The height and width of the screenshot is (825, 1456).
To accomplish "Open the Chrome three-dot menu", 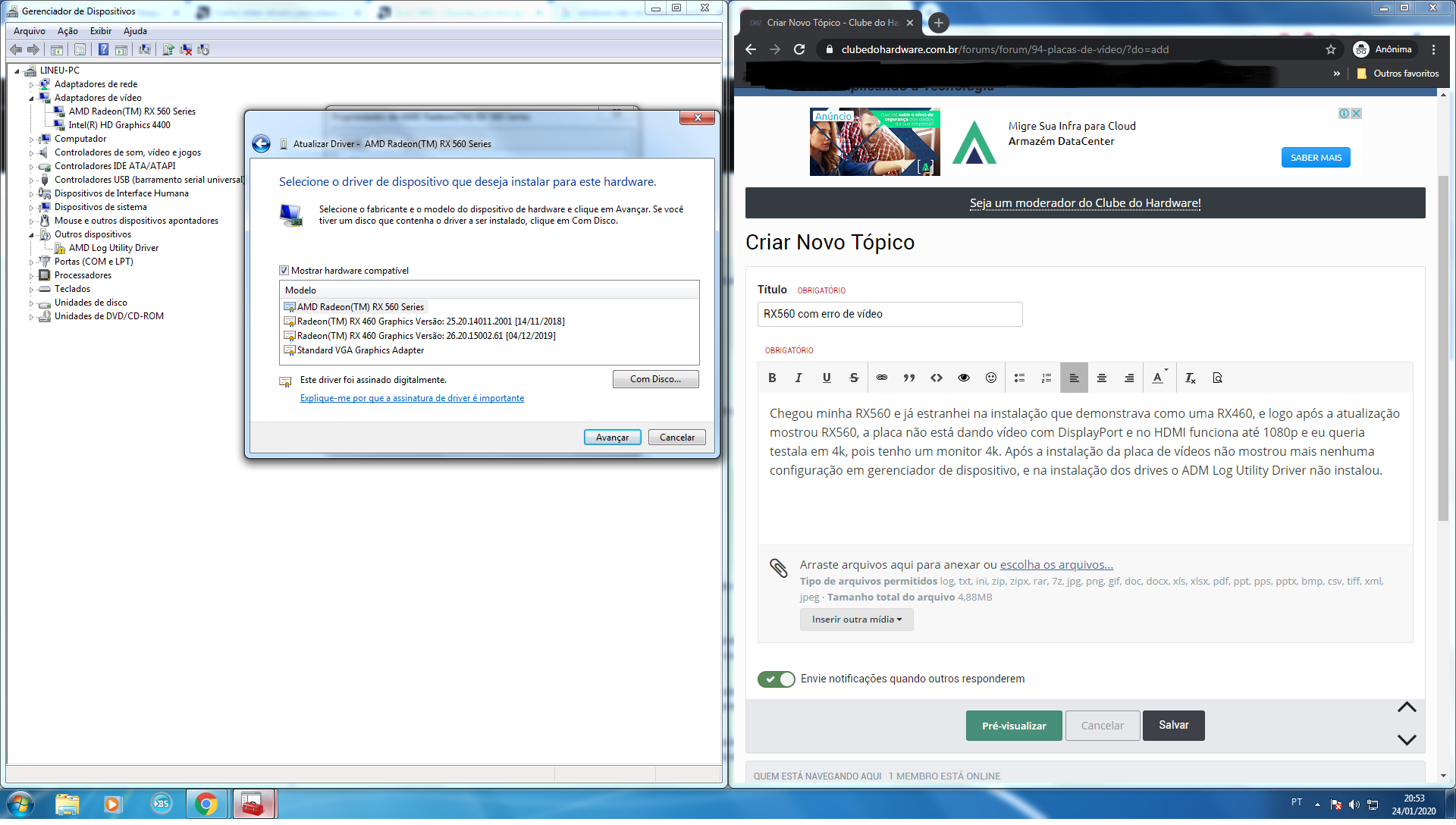I will (x=1433, y=49).
